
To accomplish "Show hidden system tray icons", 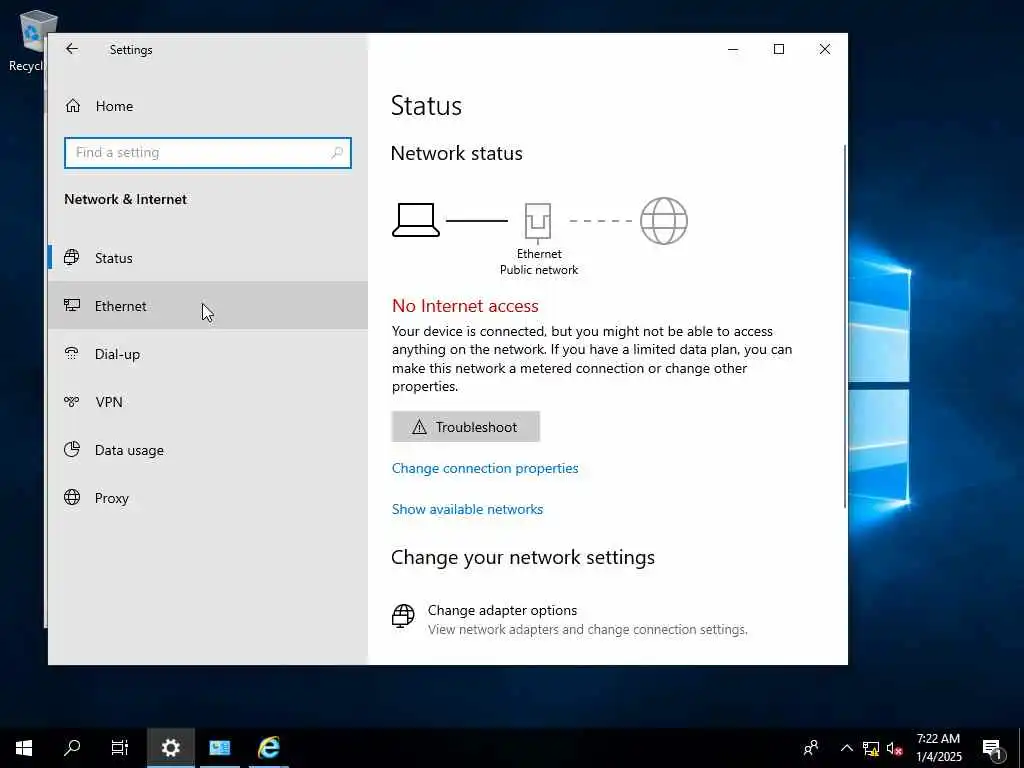I will point(846,748).
